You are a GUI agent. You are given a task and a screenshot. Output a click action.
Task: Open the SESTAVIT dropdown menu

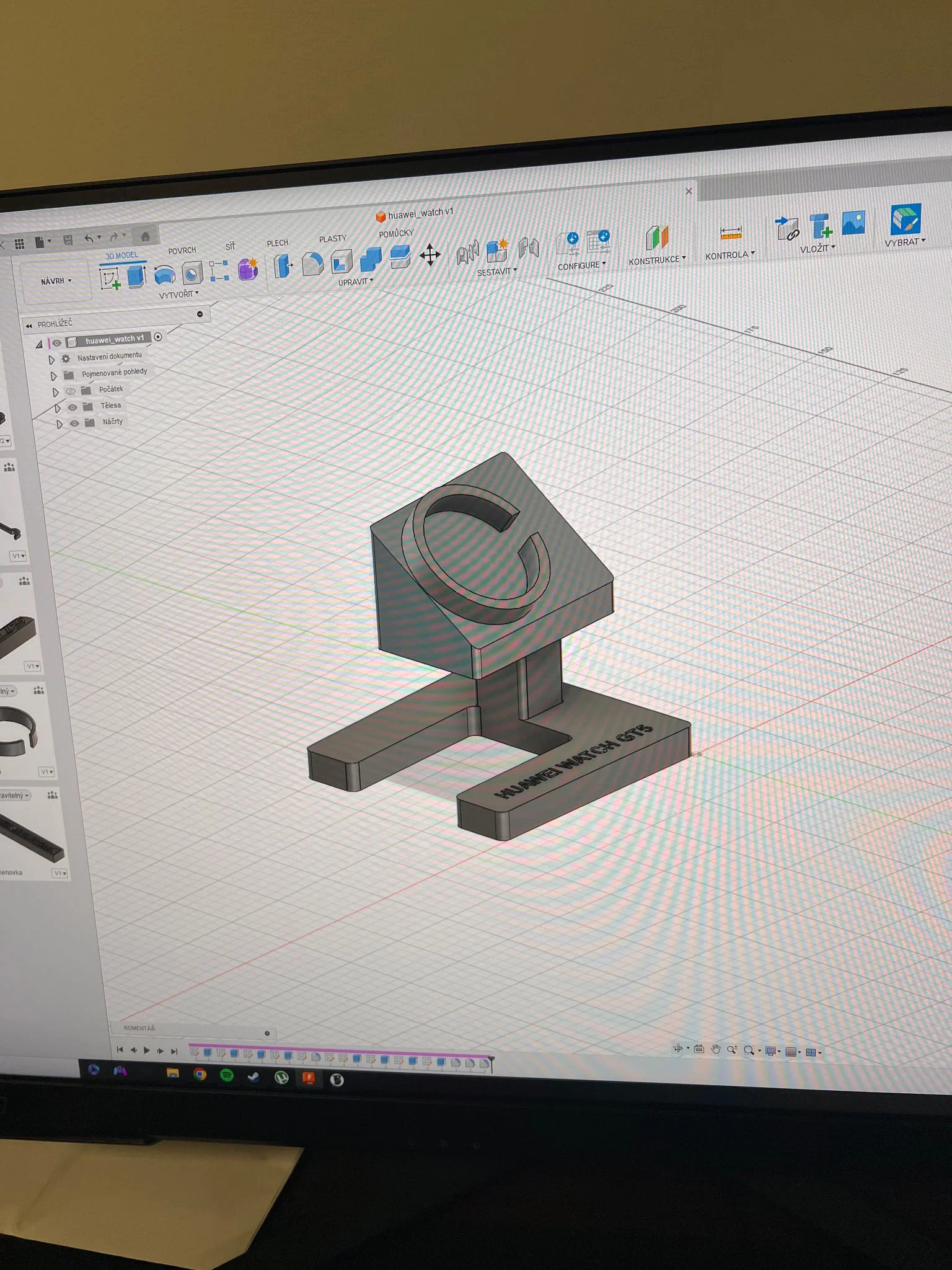(x=497, y=272)
